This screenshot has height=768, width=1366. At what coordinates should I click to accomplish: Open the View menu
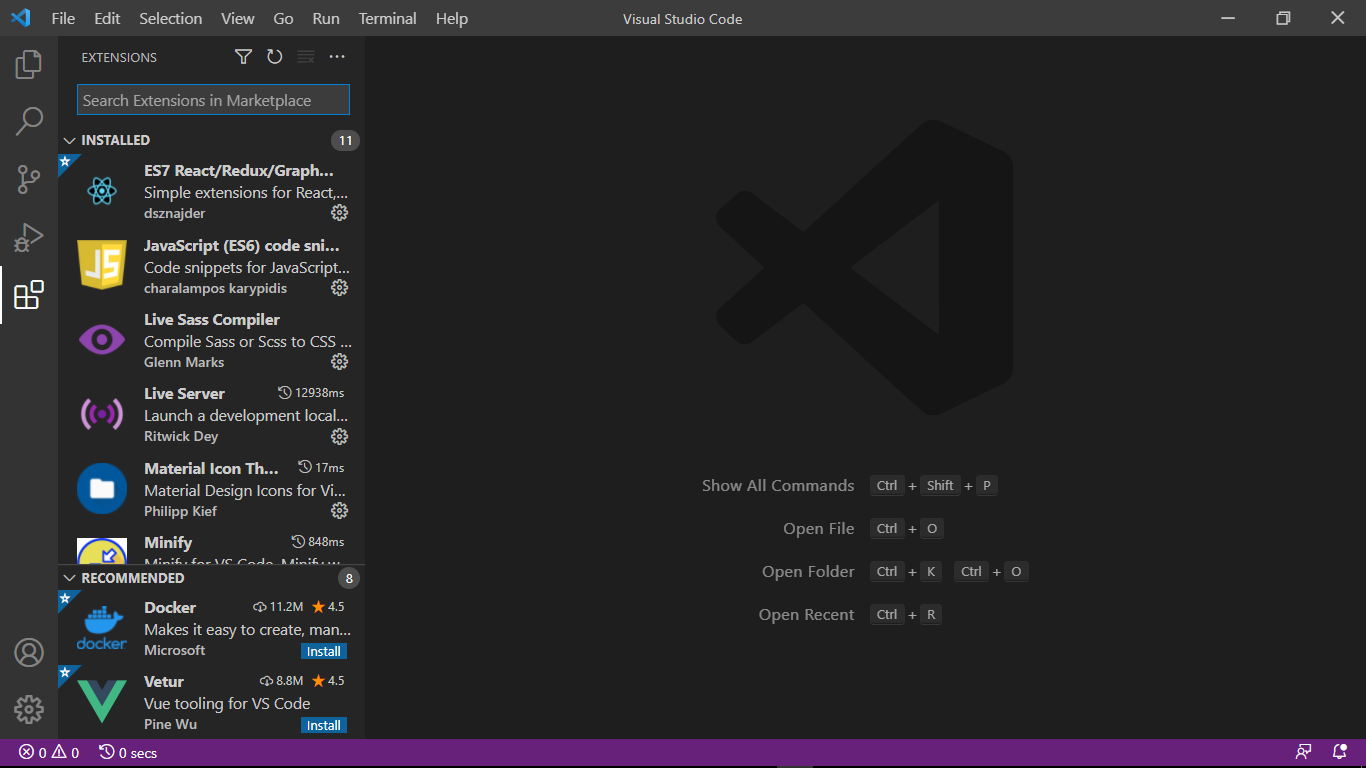pos(238,19)
